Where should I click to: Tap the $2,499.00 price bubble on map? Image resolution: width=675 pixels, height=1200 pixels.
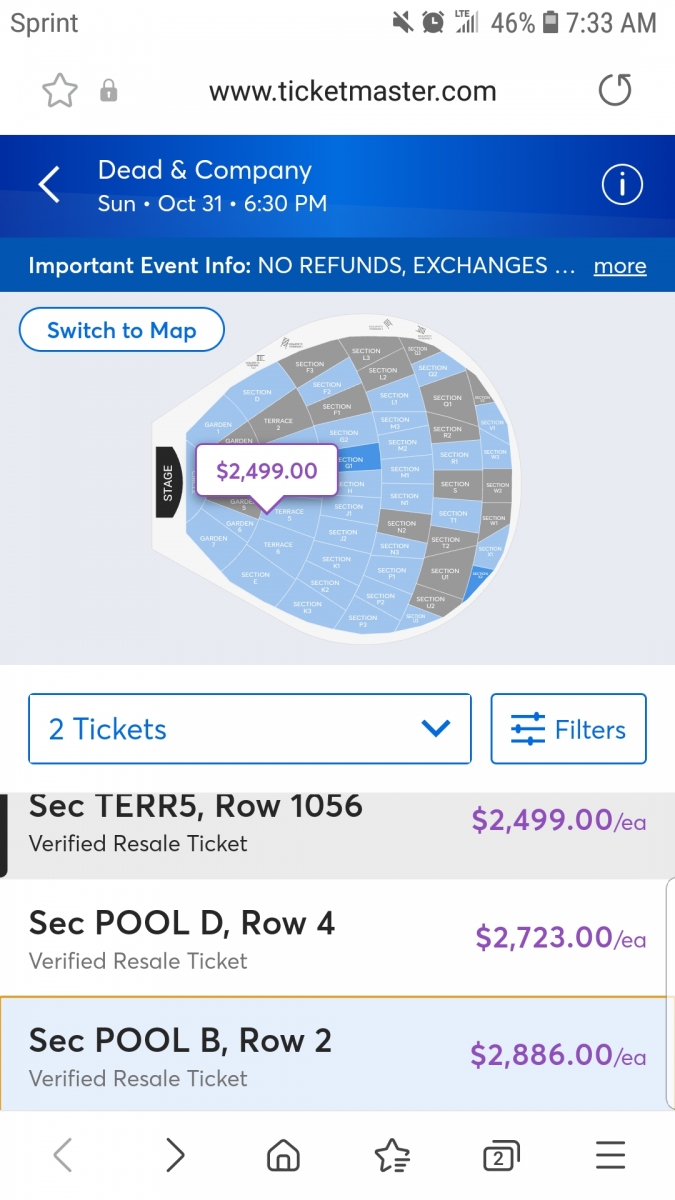tap(266, 470)
